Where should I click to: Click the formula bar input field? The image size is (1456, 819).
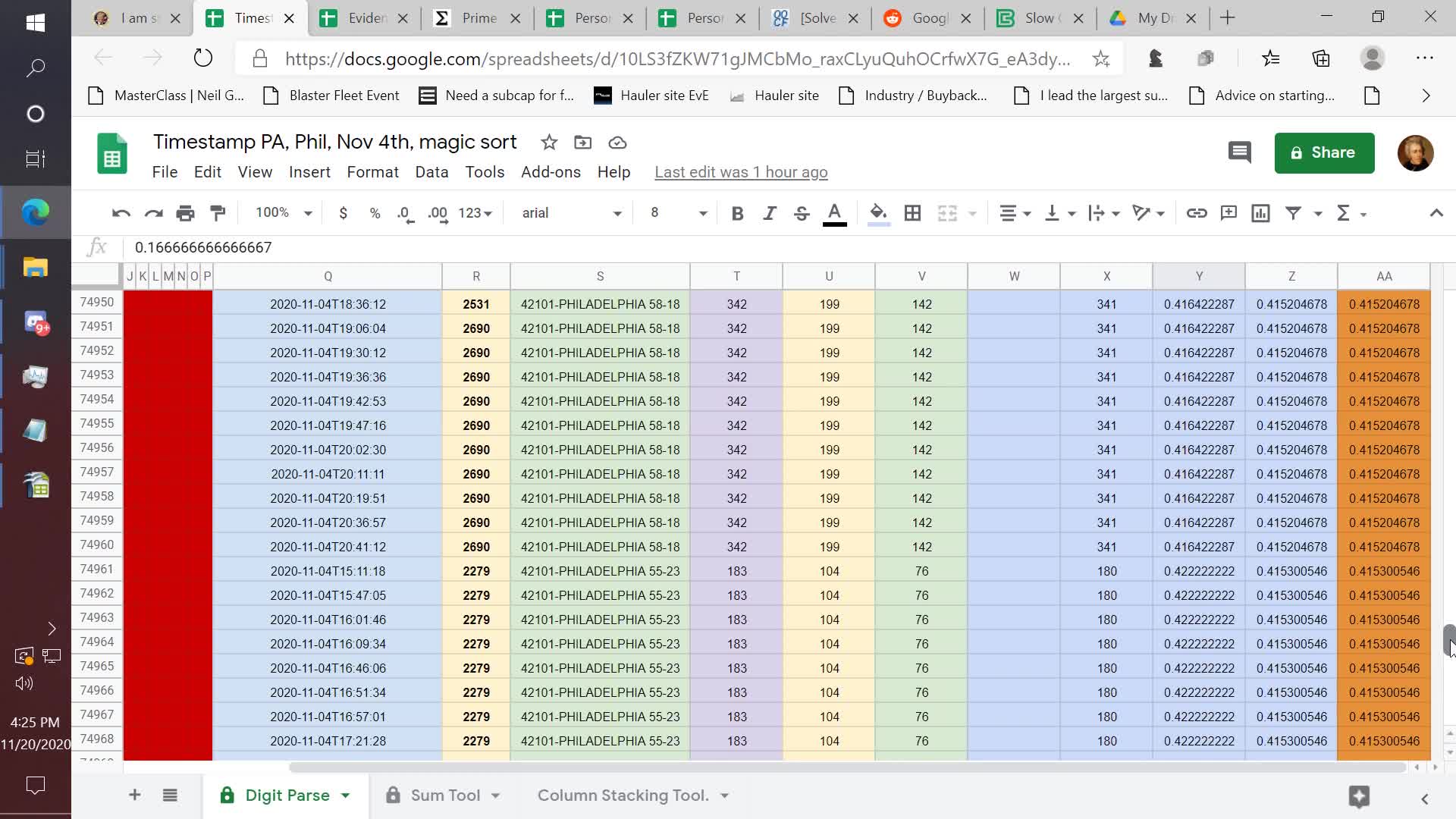[x=531, y=247]
